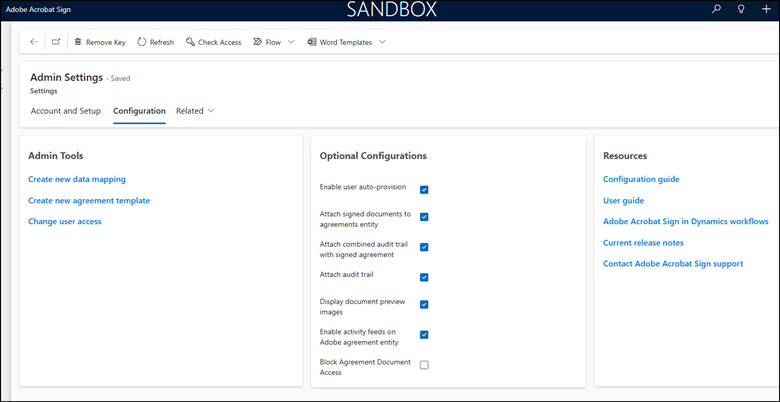This screenshot has width=780, height=402.
Task: Go back using the back arrow
Action: [34, 42]
